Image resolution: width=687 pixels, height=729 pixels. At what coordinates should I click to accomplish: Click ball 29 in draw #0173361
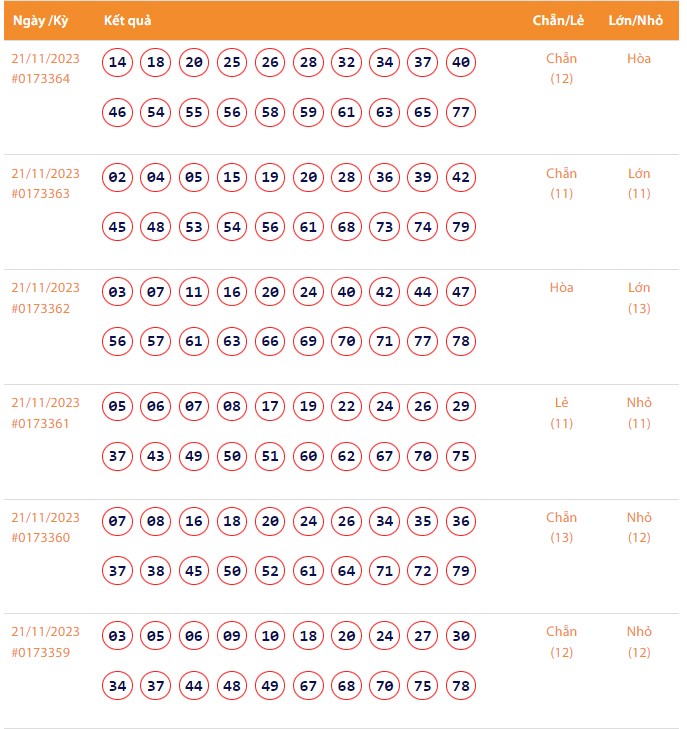[x=461, y=407]
